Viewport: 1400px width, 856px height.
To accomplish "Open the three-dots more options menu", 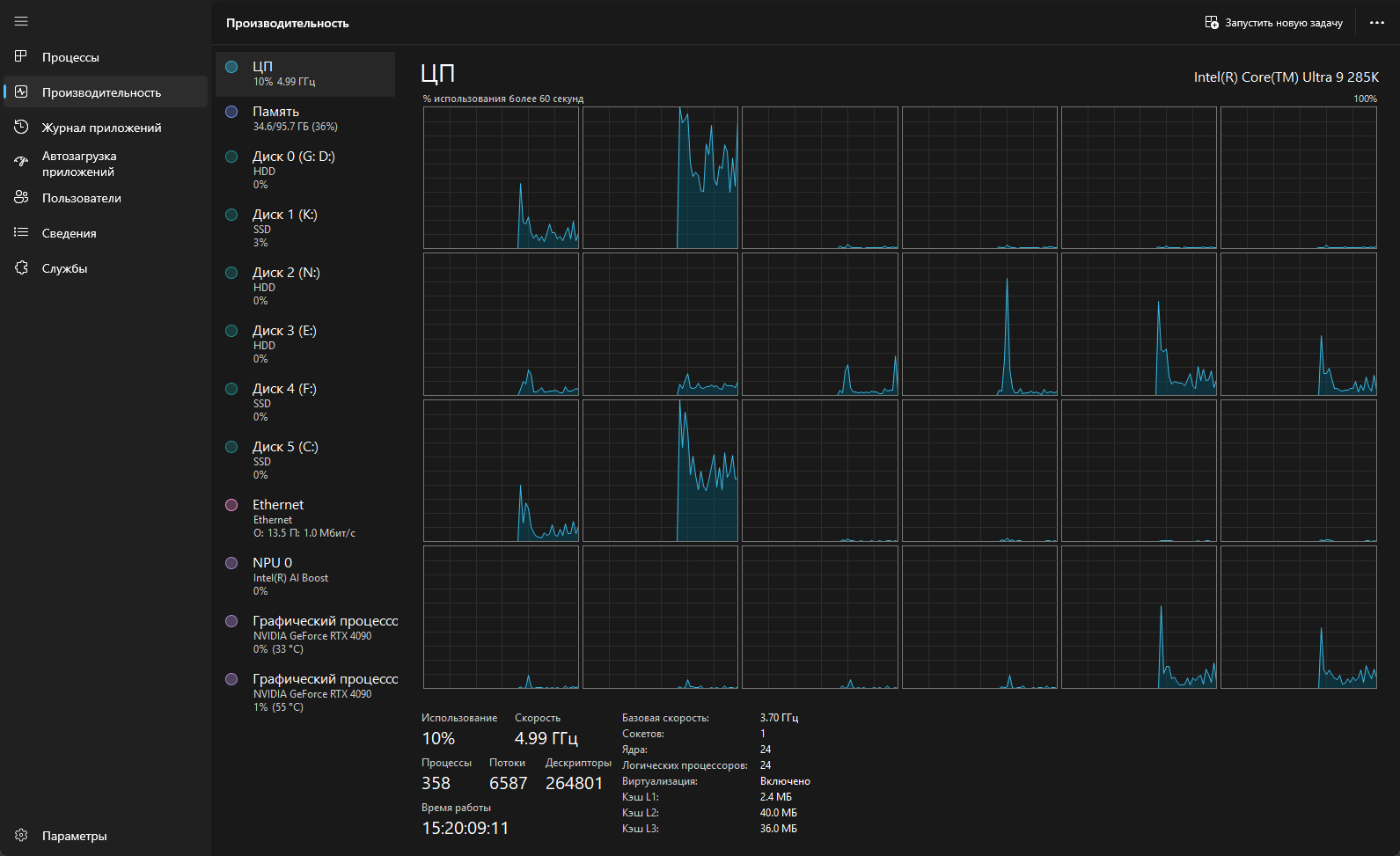I will (1377, 23).
